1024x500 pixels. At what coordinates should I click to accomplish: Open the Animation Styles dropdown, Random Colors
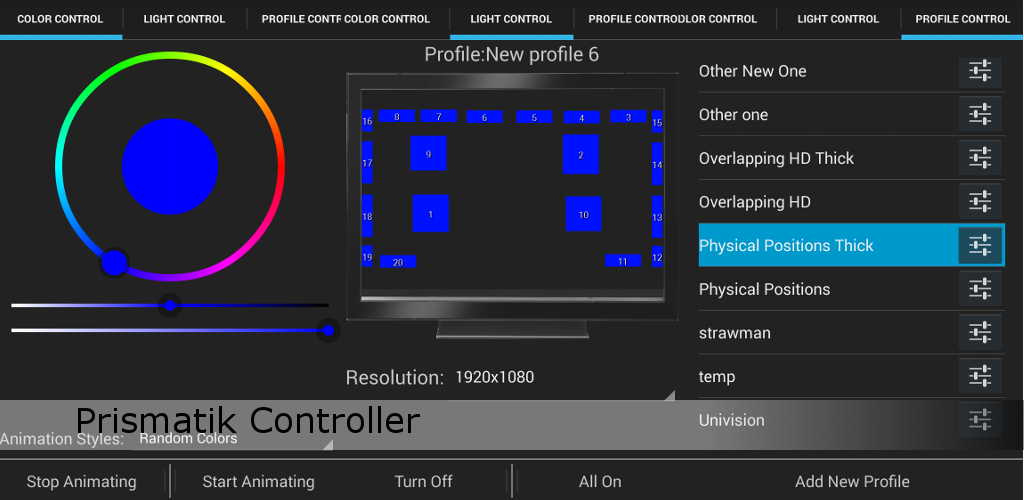point(235,439)
